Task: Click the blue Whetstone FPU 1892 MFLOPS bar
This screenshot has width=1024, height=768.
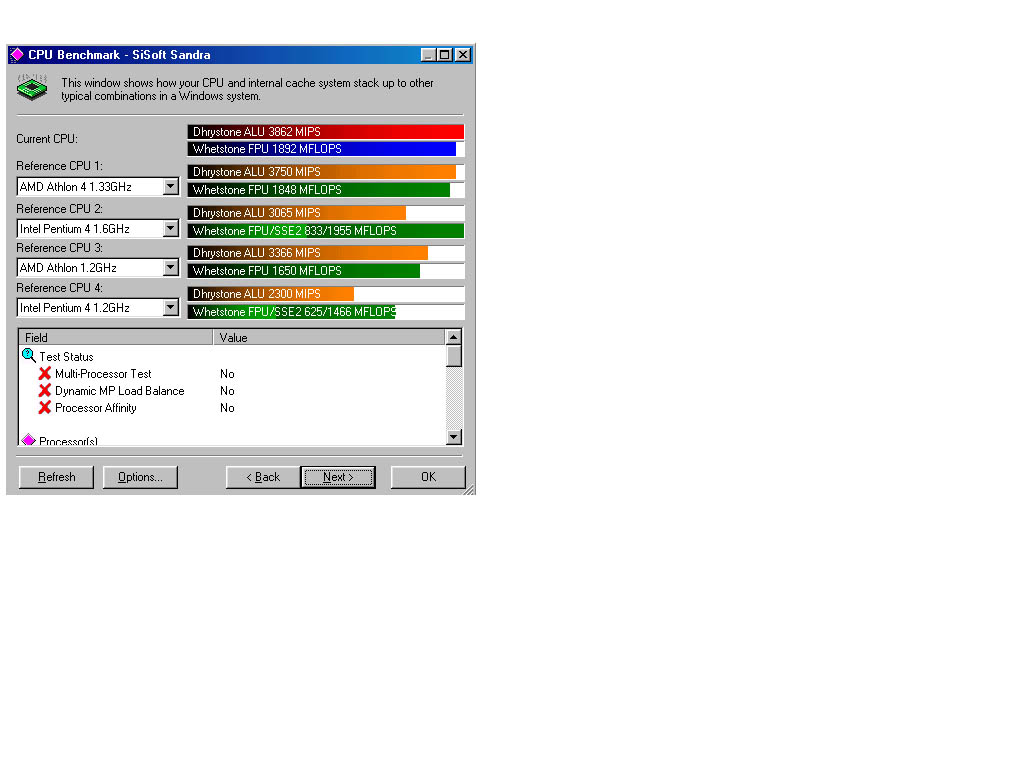Action: pos(322,149)
